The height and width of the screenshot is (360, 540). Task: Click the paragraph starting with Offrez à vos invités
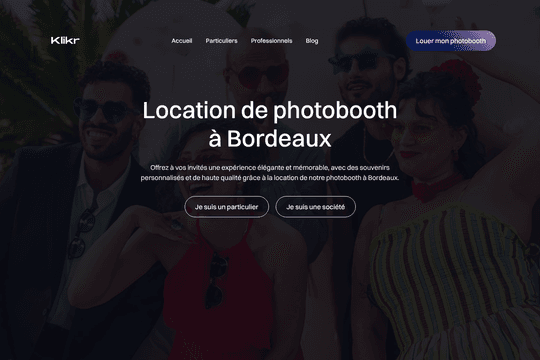270,173
